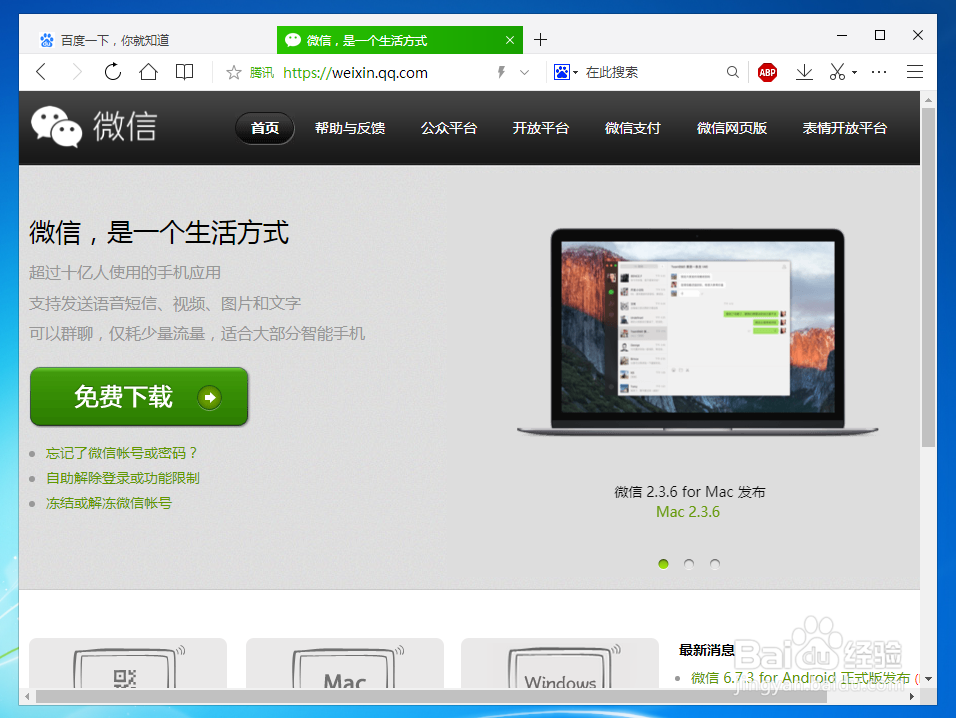Open the three-dot more tools menu
This screenshot has width=956, height=718.
point(879,72)
